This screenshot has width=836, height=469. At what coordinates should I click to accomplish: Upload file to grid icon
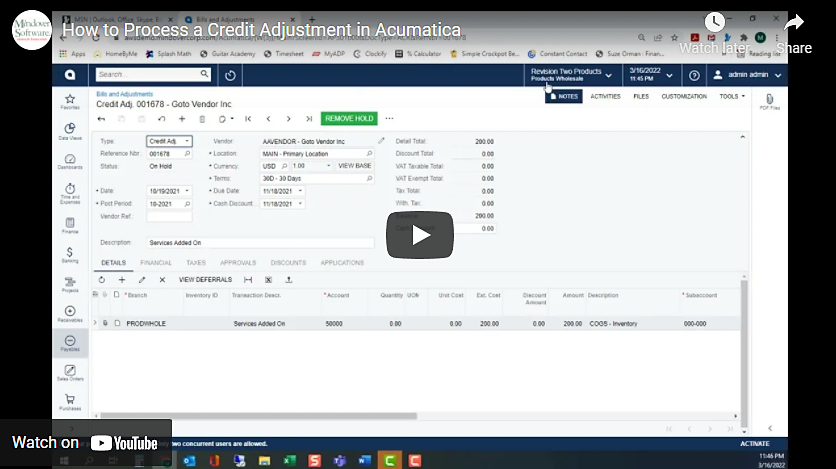pos(288,280)
